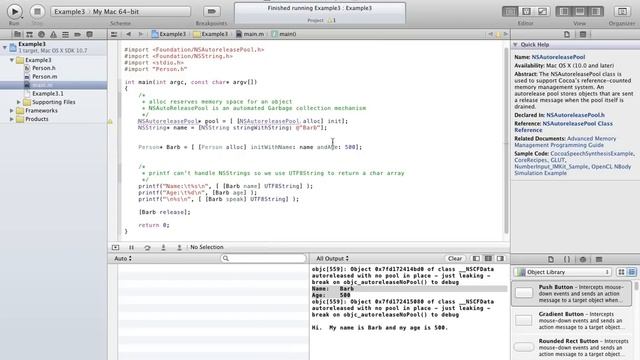This screenshot has height=360, width=640.
Task: Expand the Frameworks group
Action: click(x=12, y=111)
